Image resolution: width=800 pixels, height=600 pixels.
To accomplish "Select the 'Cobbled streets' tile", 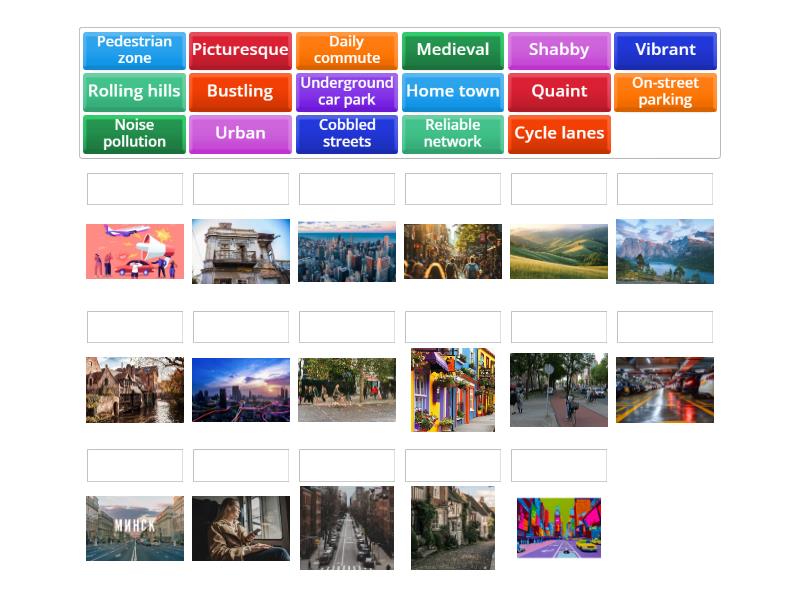I will (346, 133).
